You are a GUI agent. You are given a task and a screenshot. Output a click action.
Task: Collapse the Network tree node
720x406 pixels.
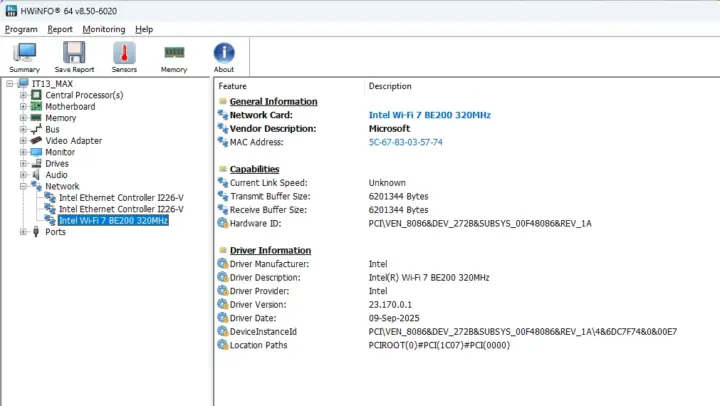(x=23, y=186)
